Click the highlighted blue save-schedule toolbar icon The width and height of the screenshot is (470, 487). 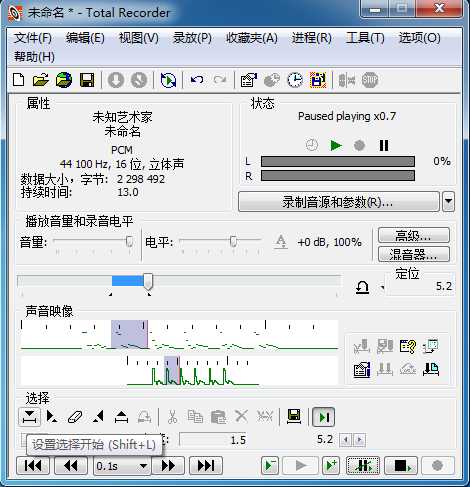coord(318,80)
